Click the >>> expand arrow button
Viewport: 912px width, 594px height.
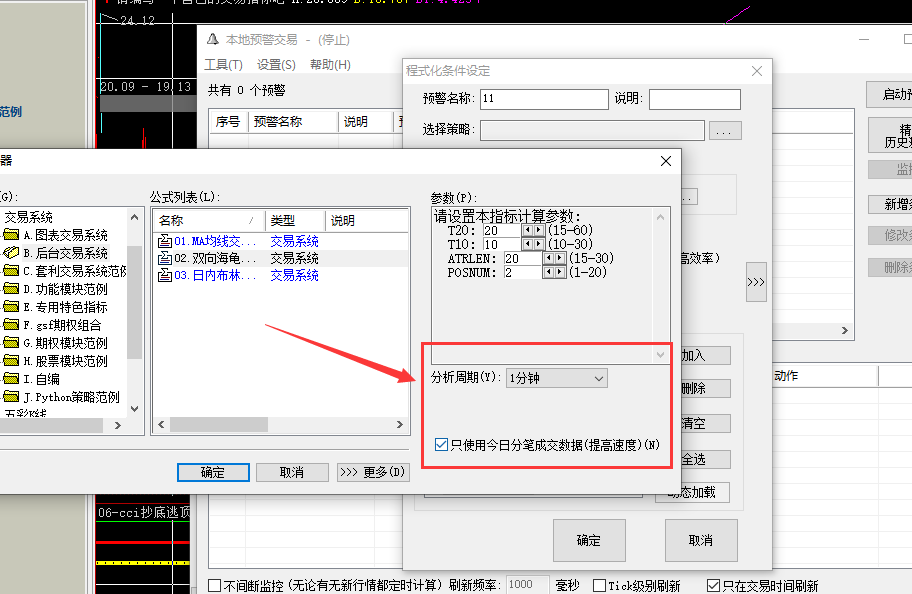point(755,283)
